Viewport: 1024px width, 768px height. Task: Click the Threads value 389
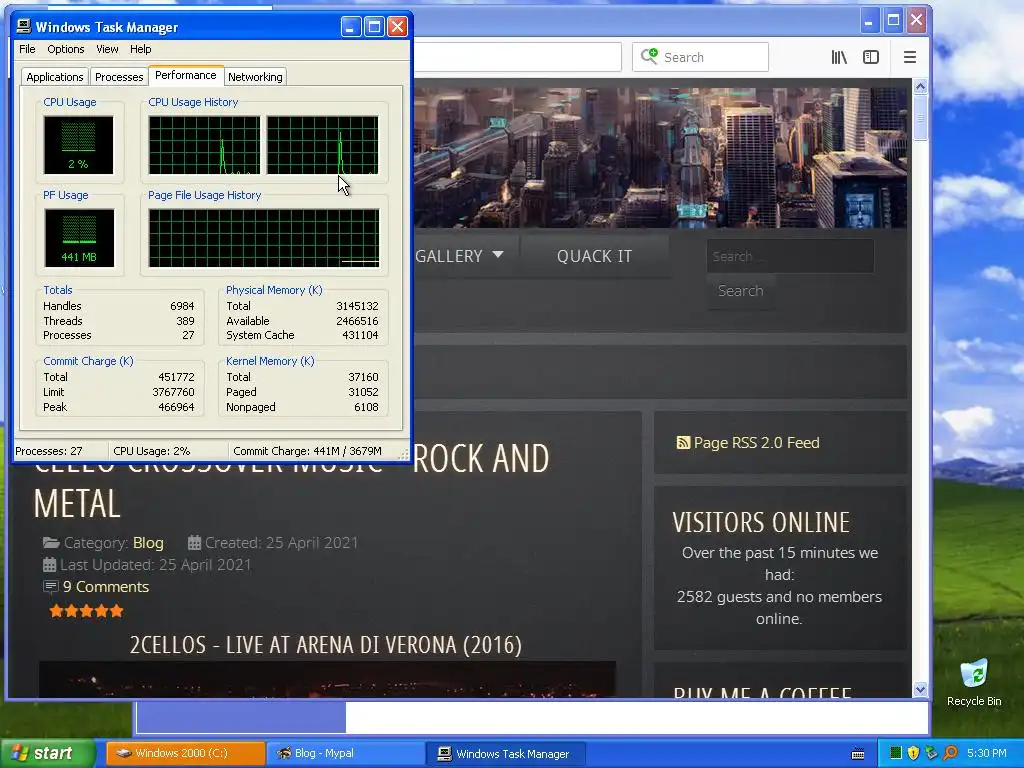pos(185,321)
